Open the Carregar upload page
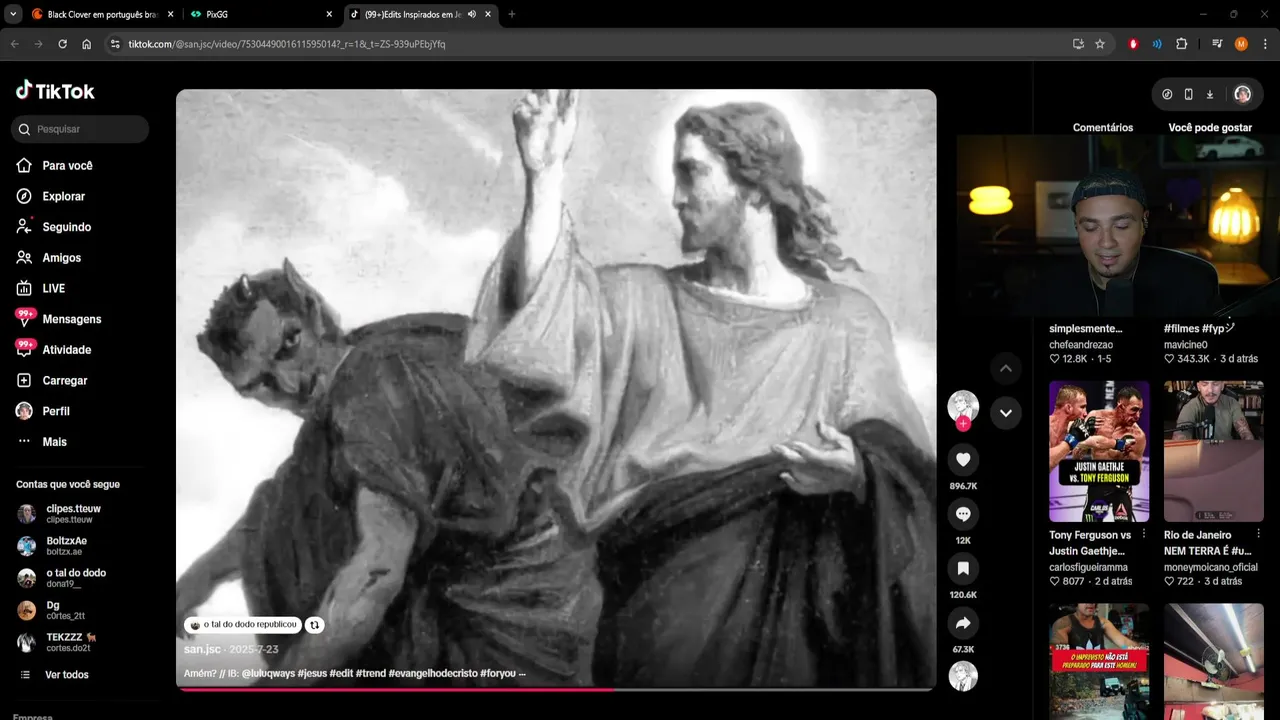 coord(52,381)
